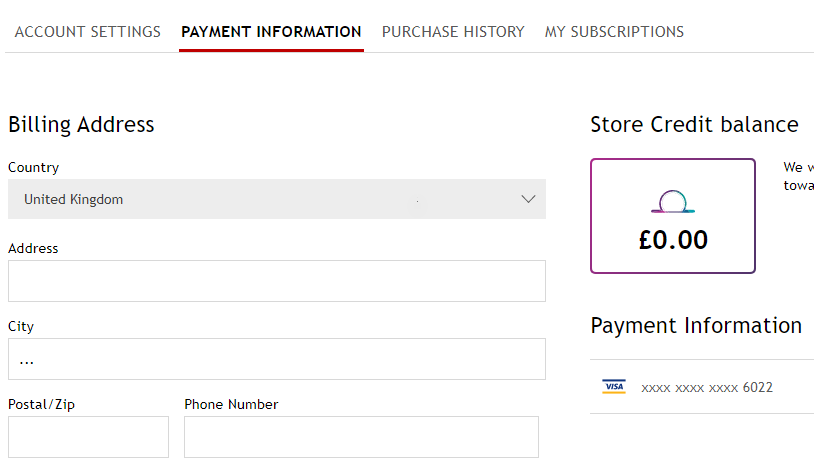
Task: Click the store credit balance icon
Action: click(x=673, y=203)
